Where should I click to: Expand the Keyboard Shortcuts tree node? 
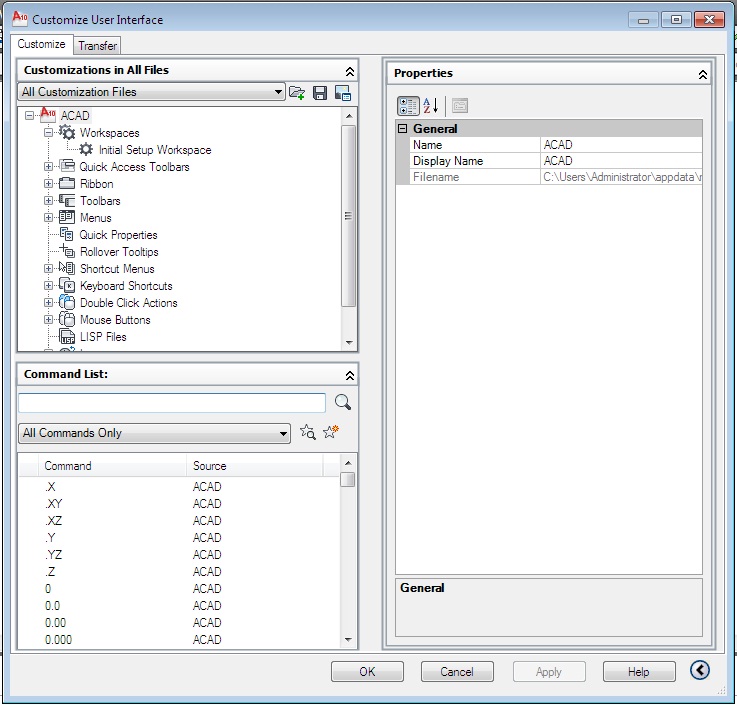click(x=48, y=285)
